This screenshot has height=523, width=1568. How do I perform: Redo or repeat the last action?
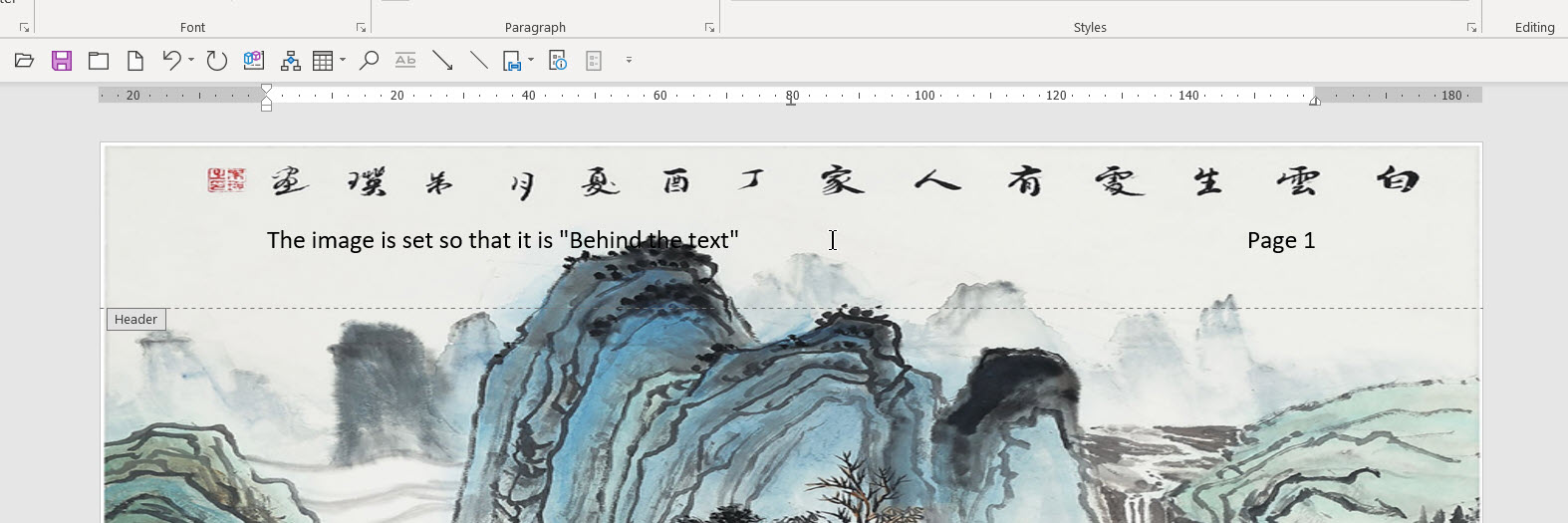[216, 61]
